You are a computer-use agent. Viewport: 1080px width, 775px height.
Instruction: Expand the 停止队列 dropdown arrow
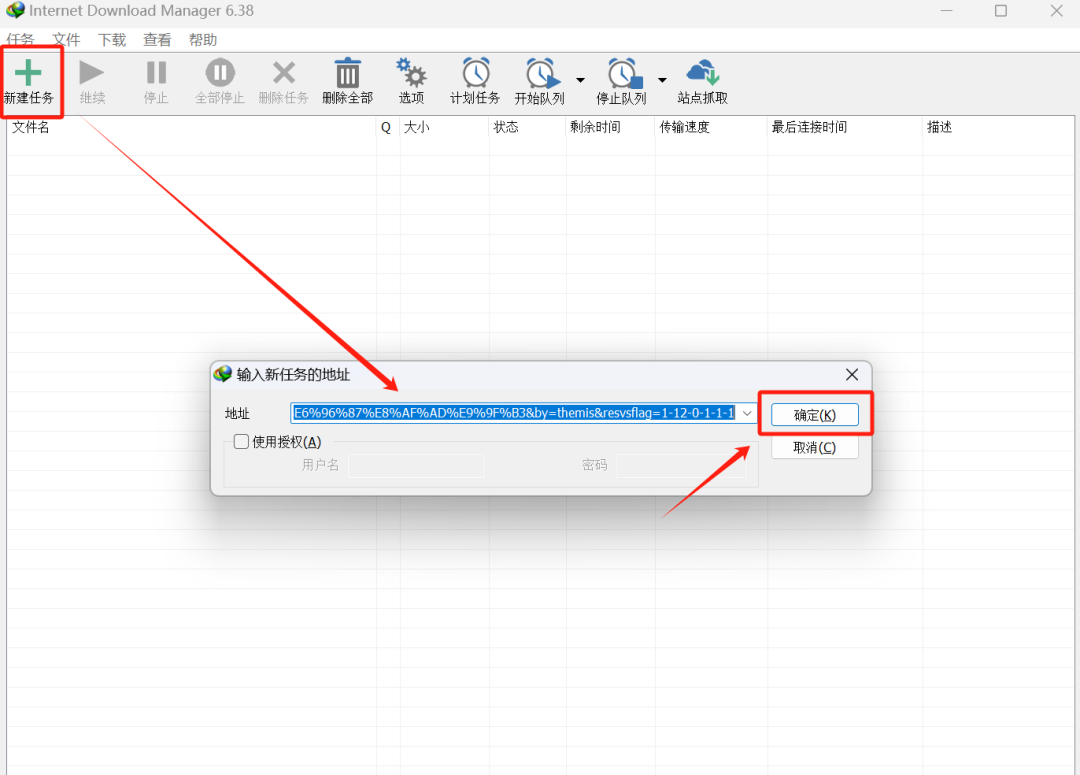pos(662,80)
